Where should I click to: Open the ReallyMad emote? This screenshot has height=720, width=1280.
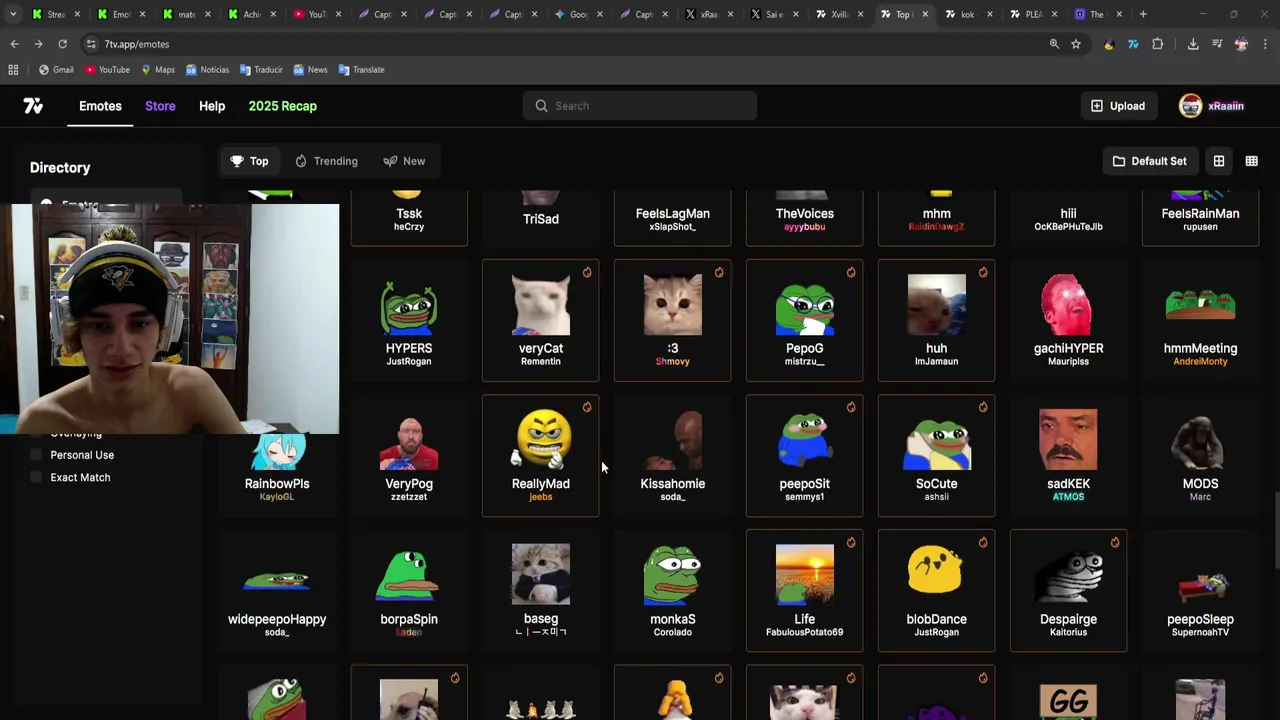[x=541, y=456]
